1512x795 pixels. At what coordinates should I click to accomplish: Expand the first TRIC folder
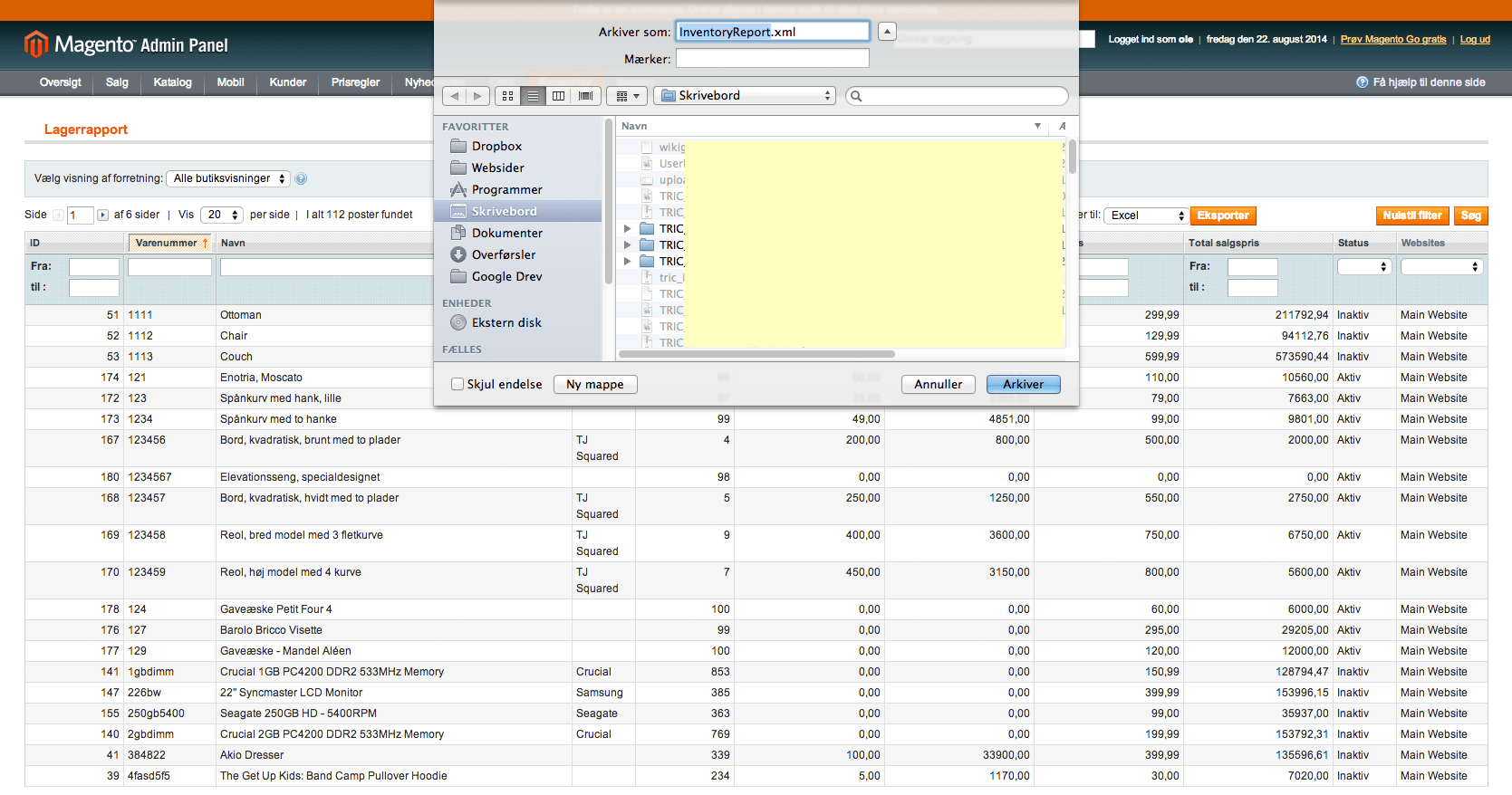tap(627, 229)
